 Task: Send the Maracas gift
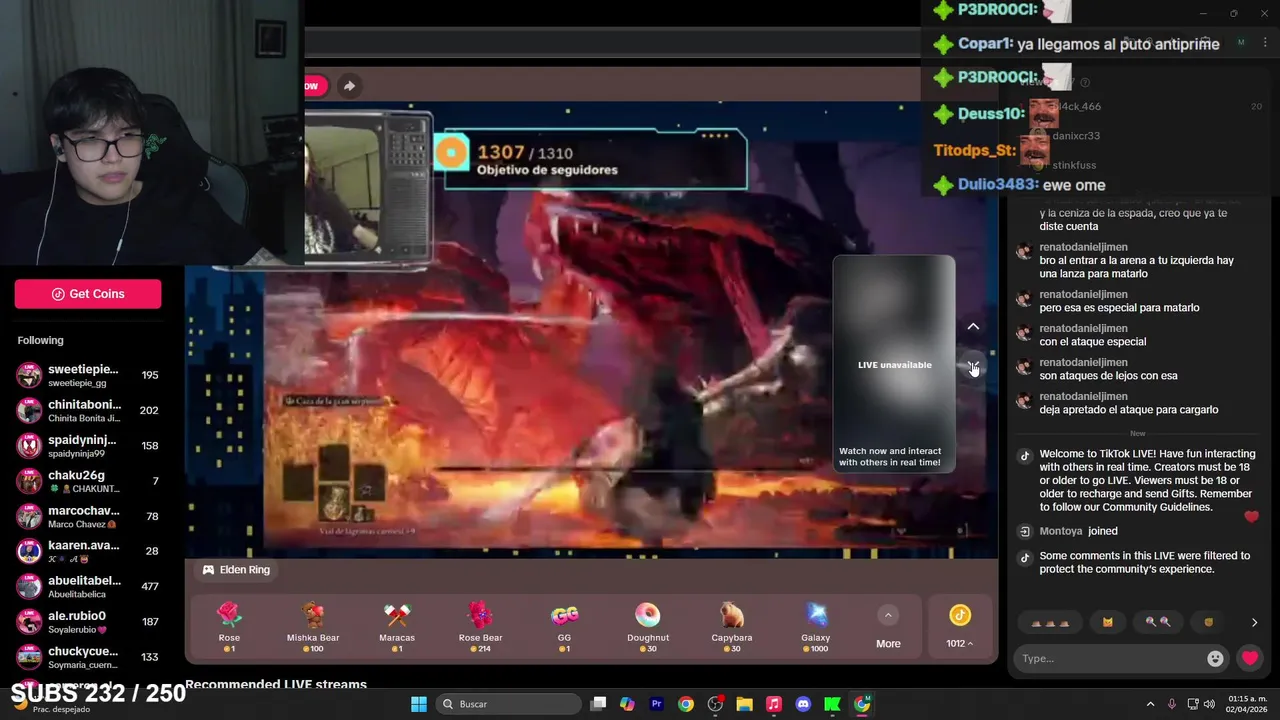pos(397,627)
